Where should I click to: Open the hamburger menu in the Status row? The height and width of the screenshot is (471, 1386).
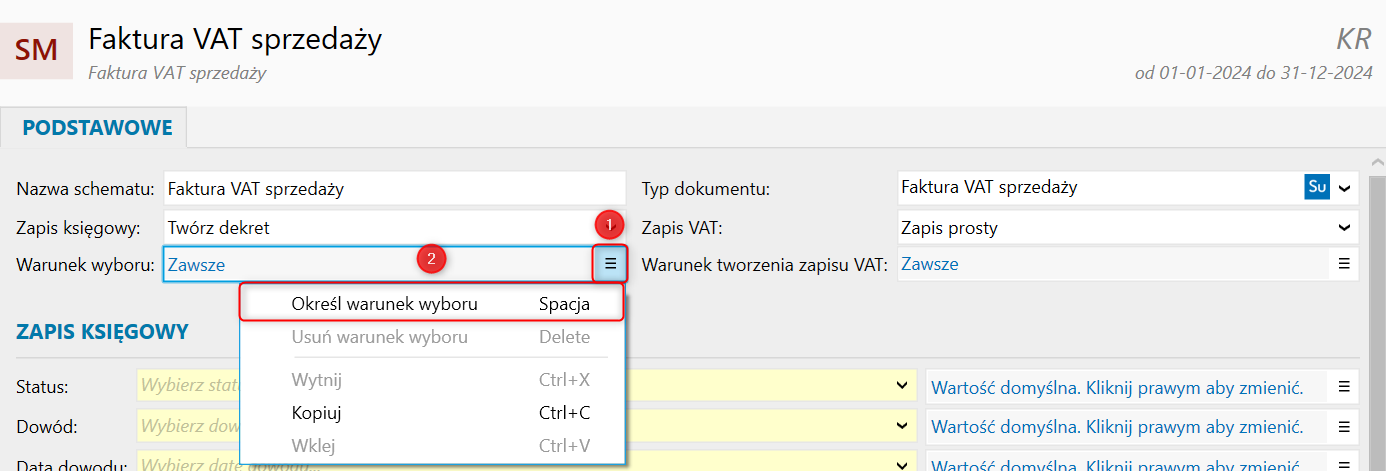tap(1344, 387)
